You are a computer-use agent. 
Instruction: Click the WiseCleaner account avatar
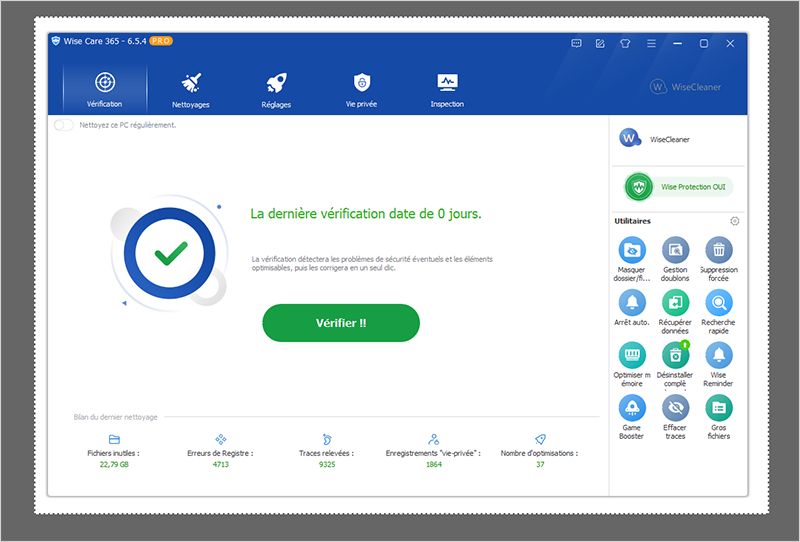pos(630,138)
